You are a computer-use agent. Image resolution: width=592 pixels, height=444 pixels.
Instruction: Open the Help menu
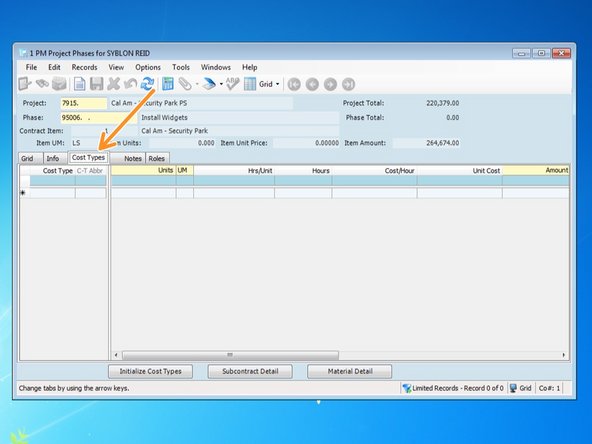tap(250, 67)
